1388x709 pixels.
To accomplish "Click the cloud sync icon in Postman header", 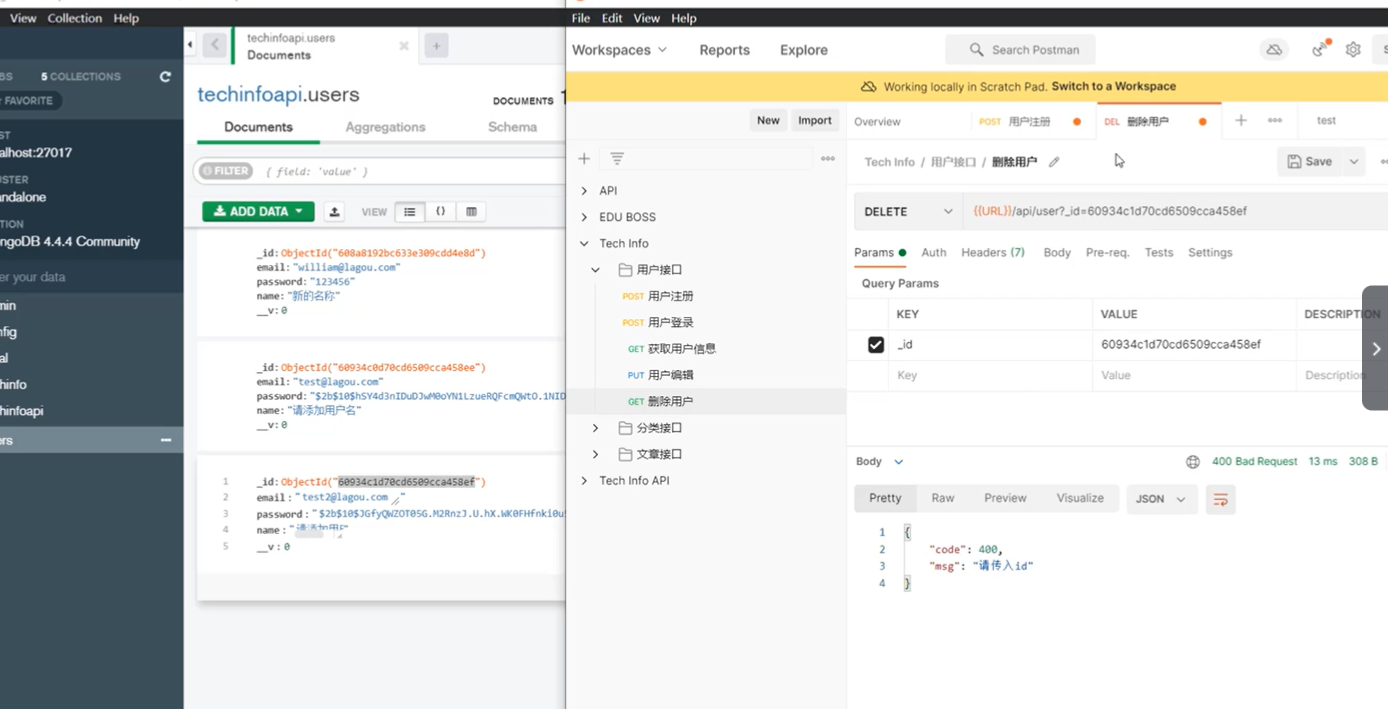I will [1274, 49].
